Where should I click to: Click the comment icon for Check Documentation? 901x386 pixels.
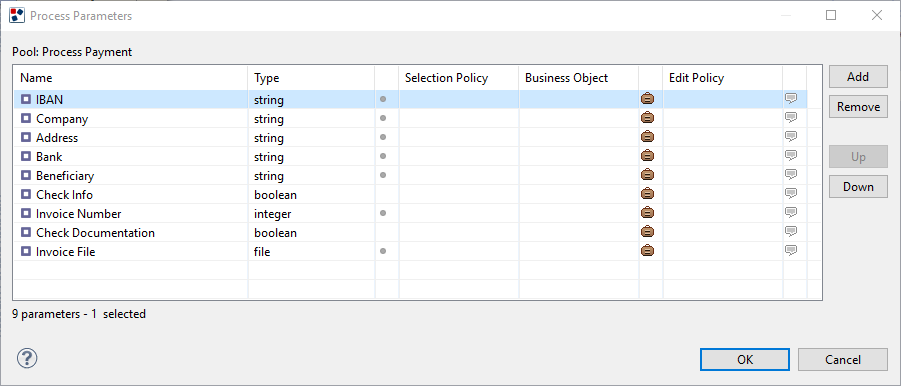click(x=791, y=232)
